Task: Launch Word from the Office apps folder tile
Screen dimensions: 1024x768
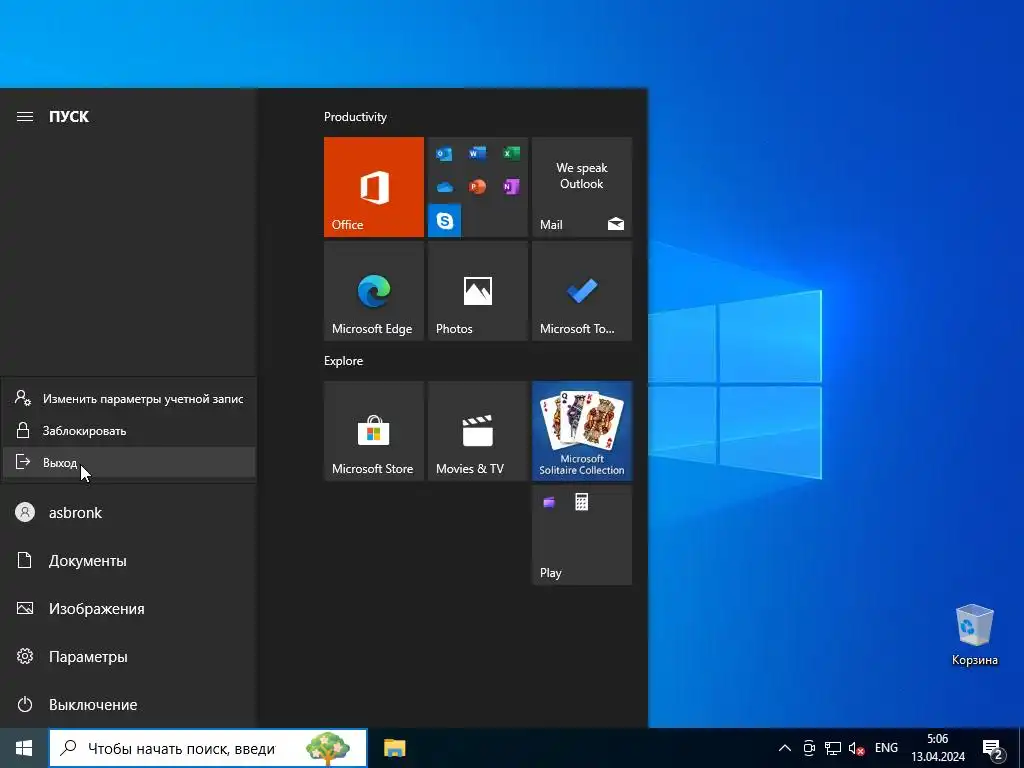Action: [477, 153]
